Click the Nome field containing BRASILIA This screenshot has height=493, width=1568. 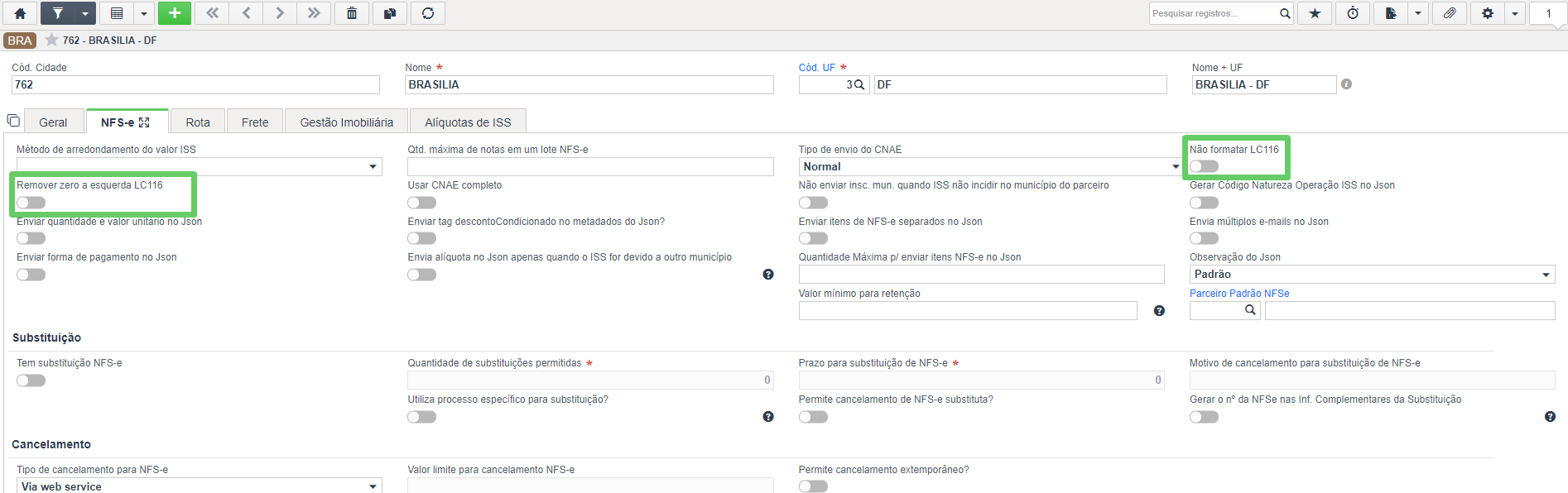click(x=589, y=84)
